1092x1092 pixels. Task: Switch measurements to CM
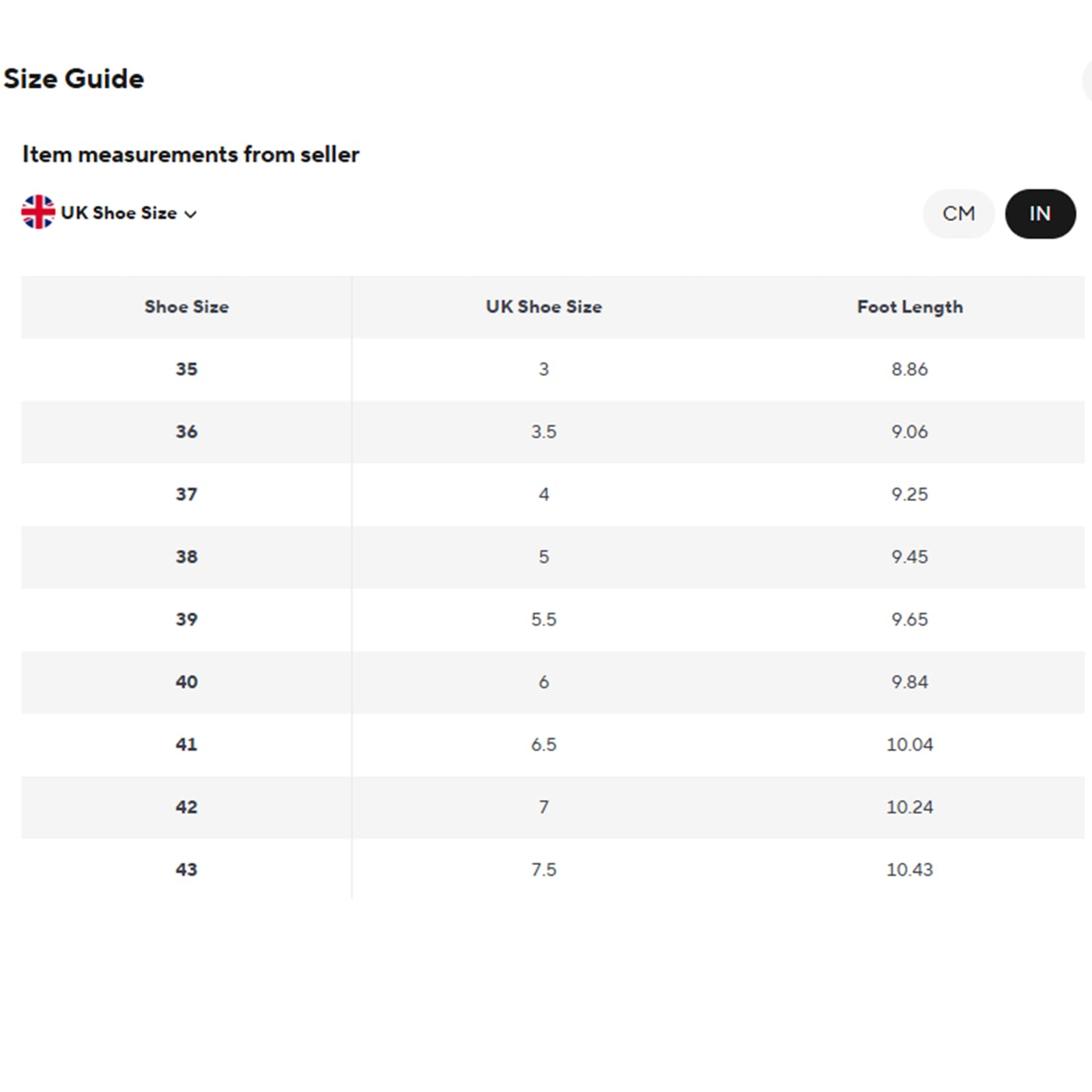pyautogui.click(x=958, y=214)
